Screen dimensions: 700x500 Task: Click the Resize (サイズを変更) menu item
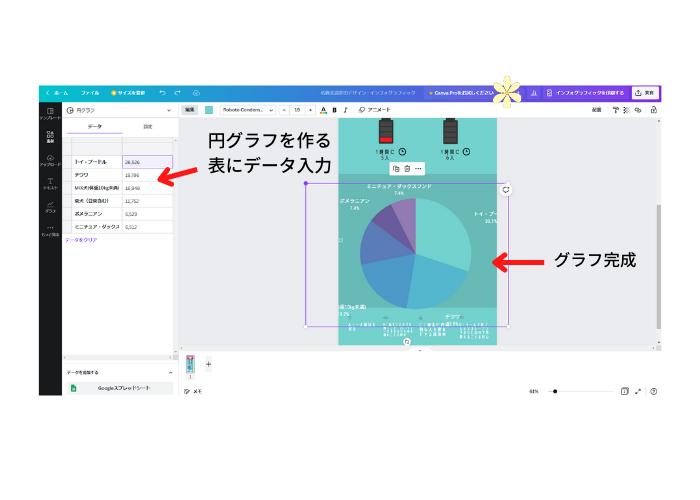[128, 93]
